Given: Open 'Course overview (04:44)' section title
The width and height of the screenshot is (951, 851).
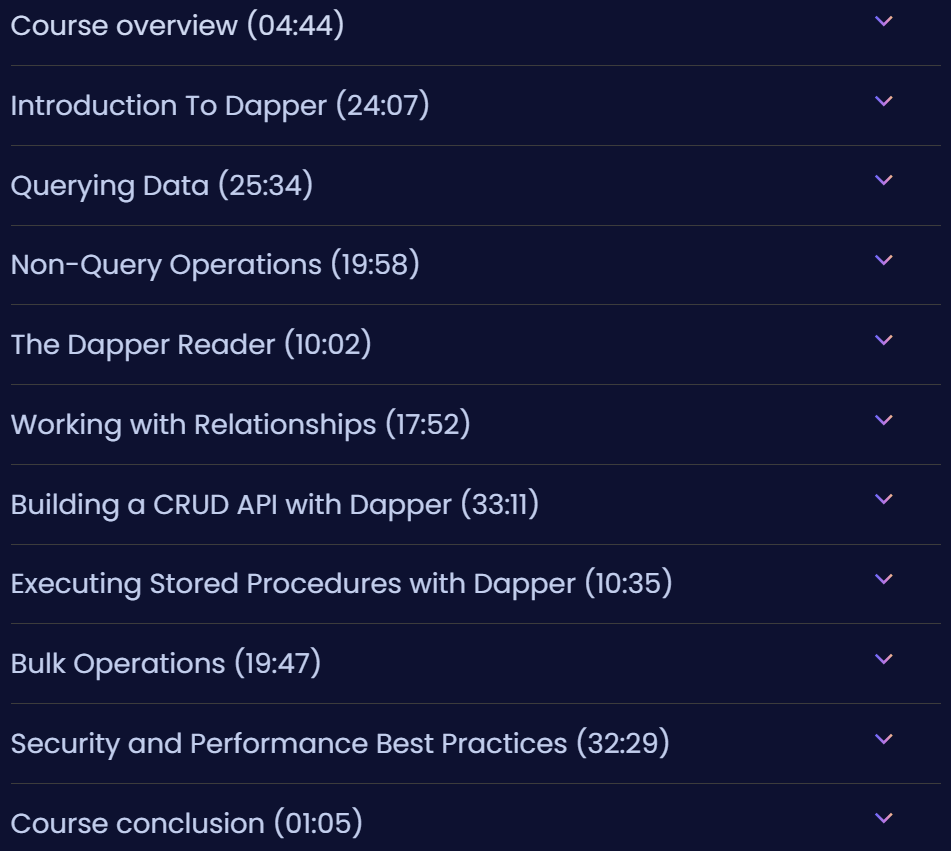Looking at the screenshot, I should (177, 26).
